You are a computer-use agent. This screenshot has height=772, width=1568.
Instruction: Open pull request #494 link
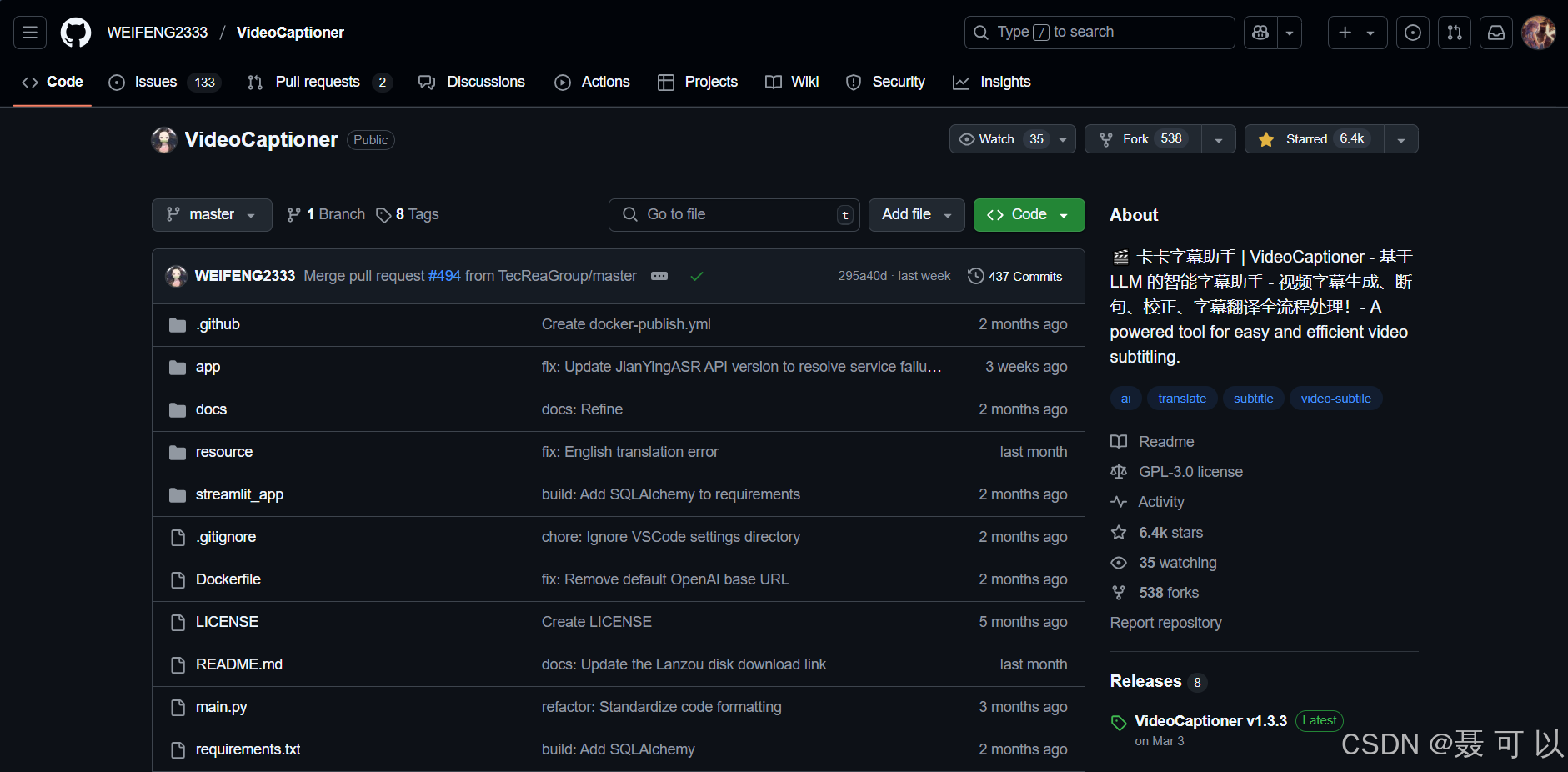click(x=444, y=276)
